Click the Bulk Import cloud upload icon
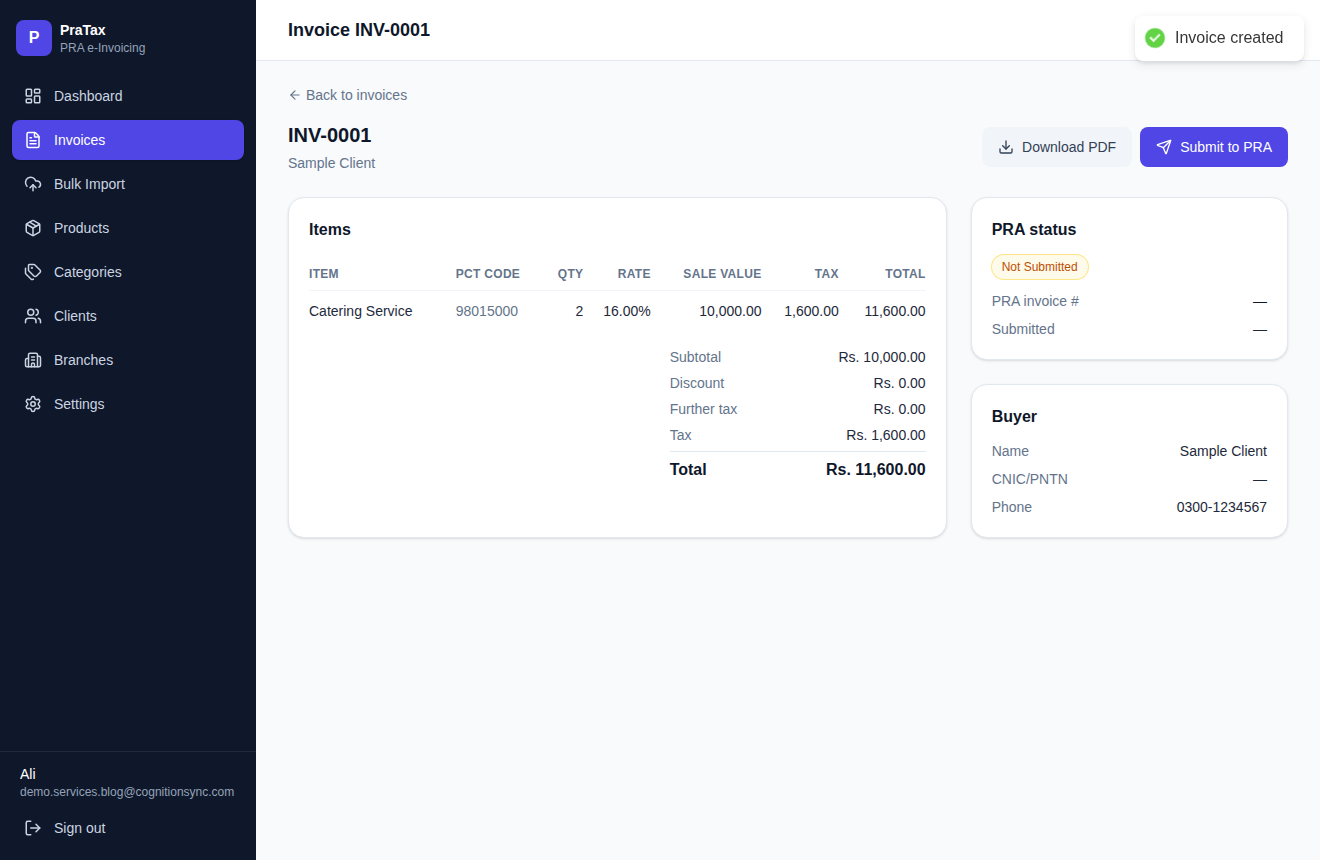1320x860 pixels. click(33, 184)
